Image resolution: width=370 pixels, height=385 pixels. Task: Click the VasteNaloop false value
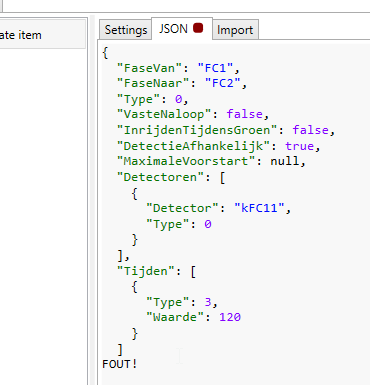click(244, 114)
